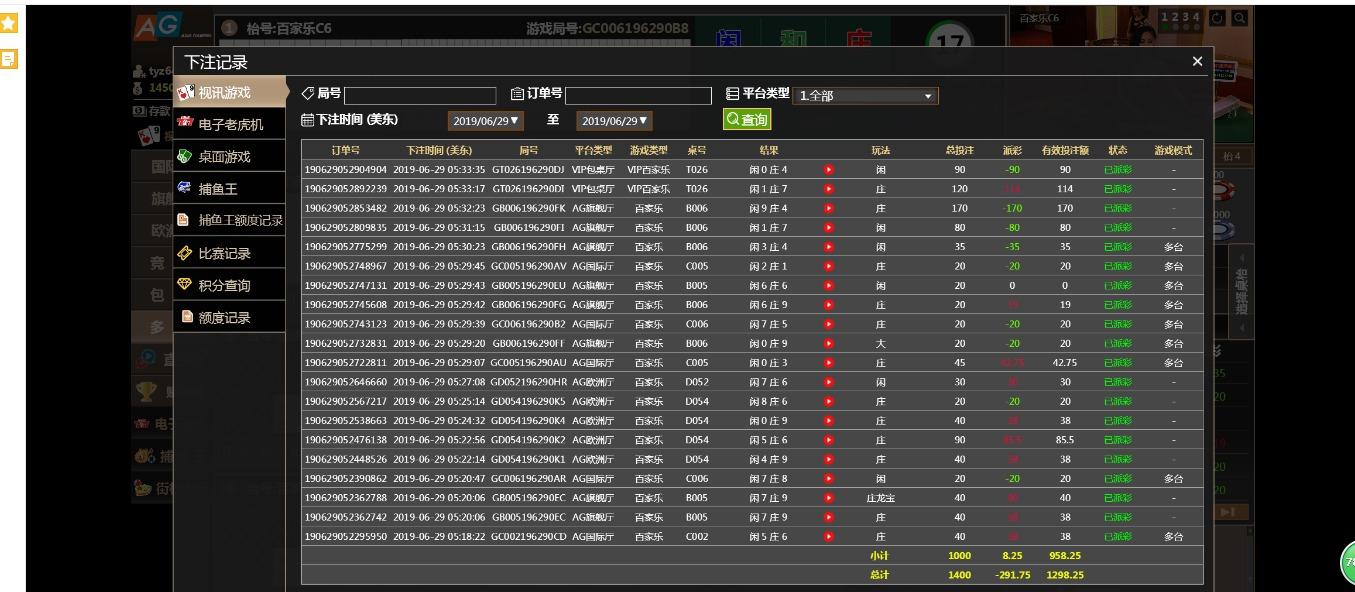The image size is (1355, 592).
Task: Open the 平台类型 dropdown showing 1.全部
Action: pyautogui.click(x=865, y=96)
